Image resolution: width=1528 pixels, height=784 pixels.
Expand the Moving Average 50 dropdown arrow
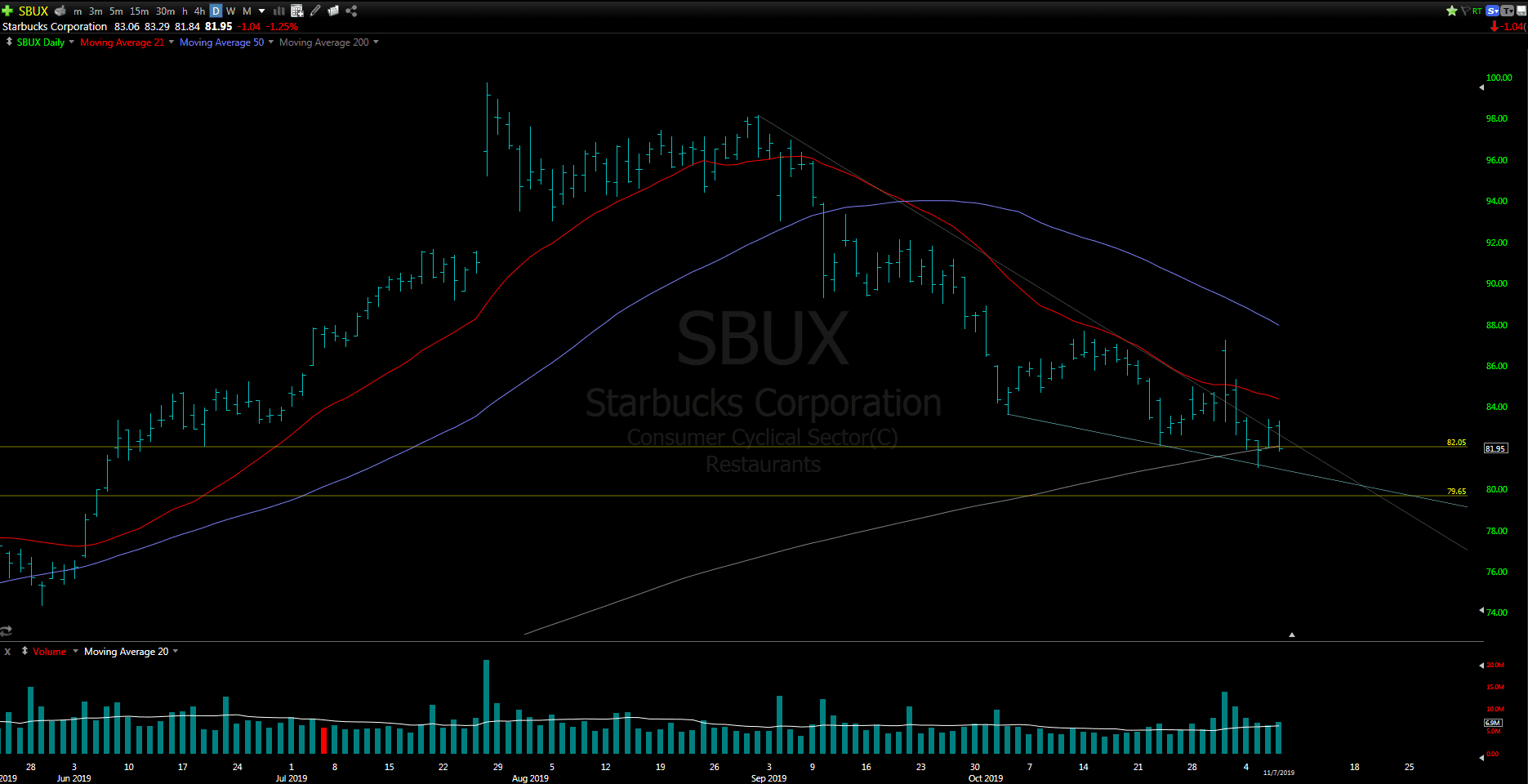270,42
